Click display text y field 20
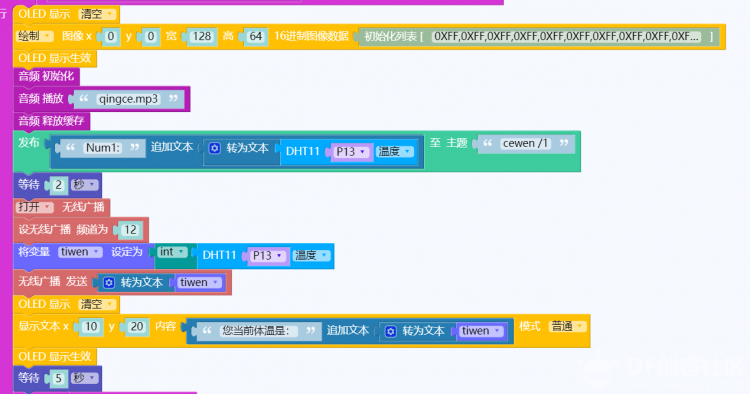The image size is (750, 394). point(137,327)
